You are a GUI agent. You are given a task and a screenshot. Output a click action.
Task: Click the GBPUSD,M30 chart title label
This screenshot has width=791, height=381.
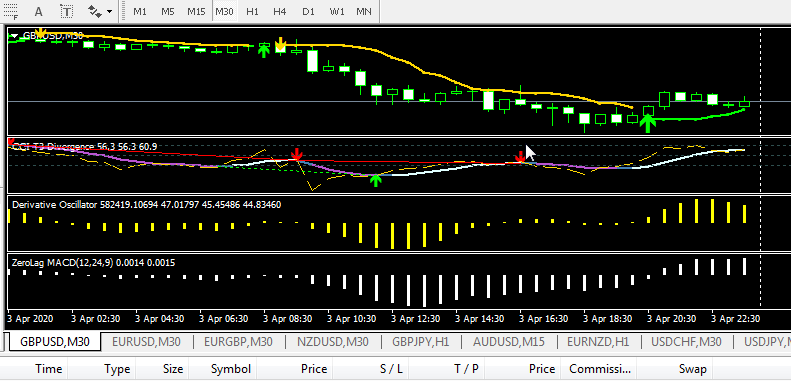point(52,36)
